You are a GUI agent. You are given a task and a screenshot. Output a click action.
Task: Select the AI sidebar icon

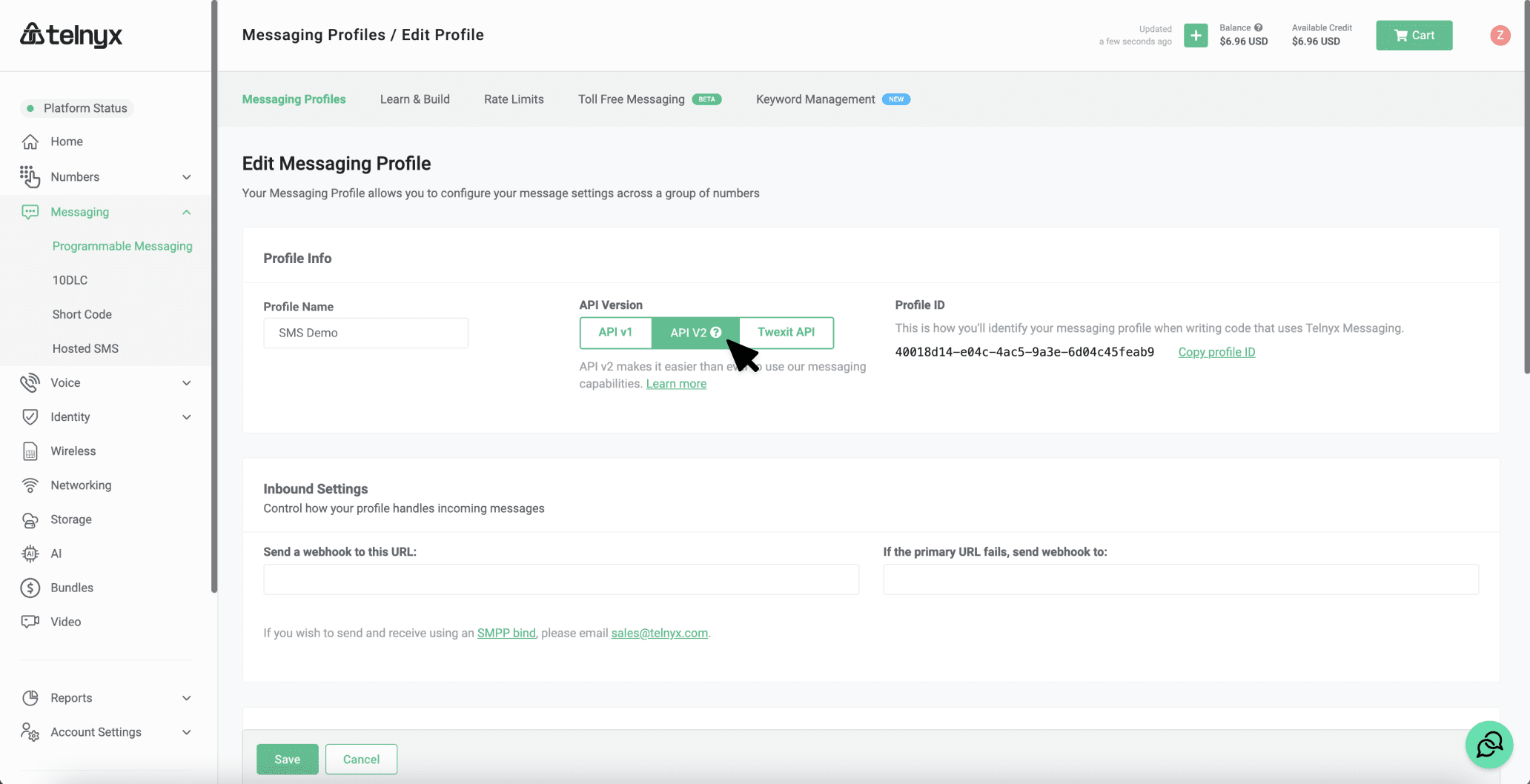(x=30, y=553)
